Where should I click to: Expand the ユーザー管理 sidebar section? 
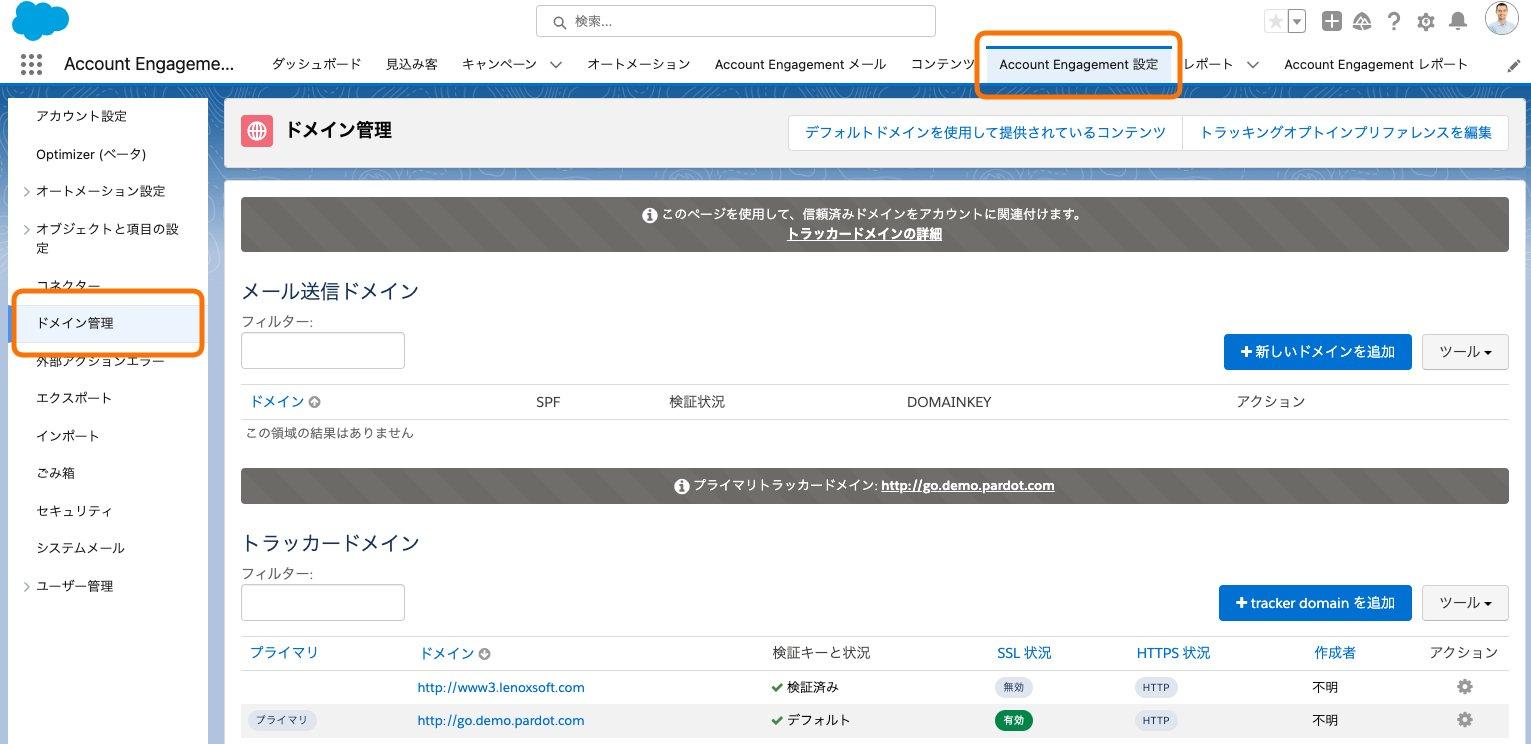[27, 587]
